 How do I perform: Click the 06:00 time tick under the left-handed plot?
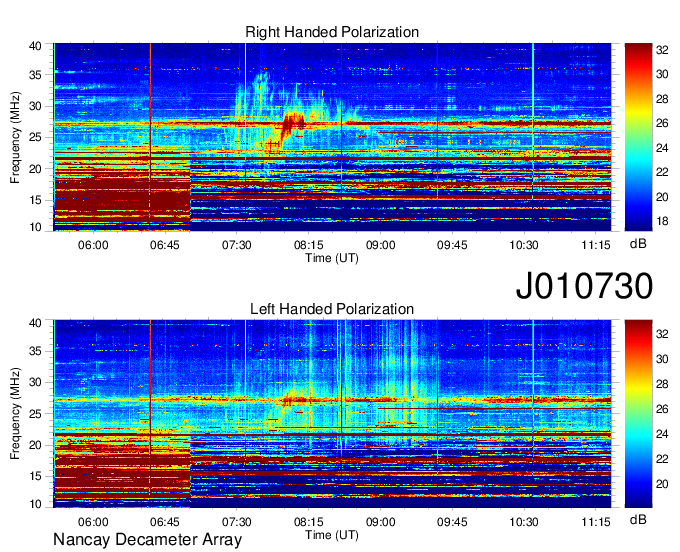click(x=93, y=522)
